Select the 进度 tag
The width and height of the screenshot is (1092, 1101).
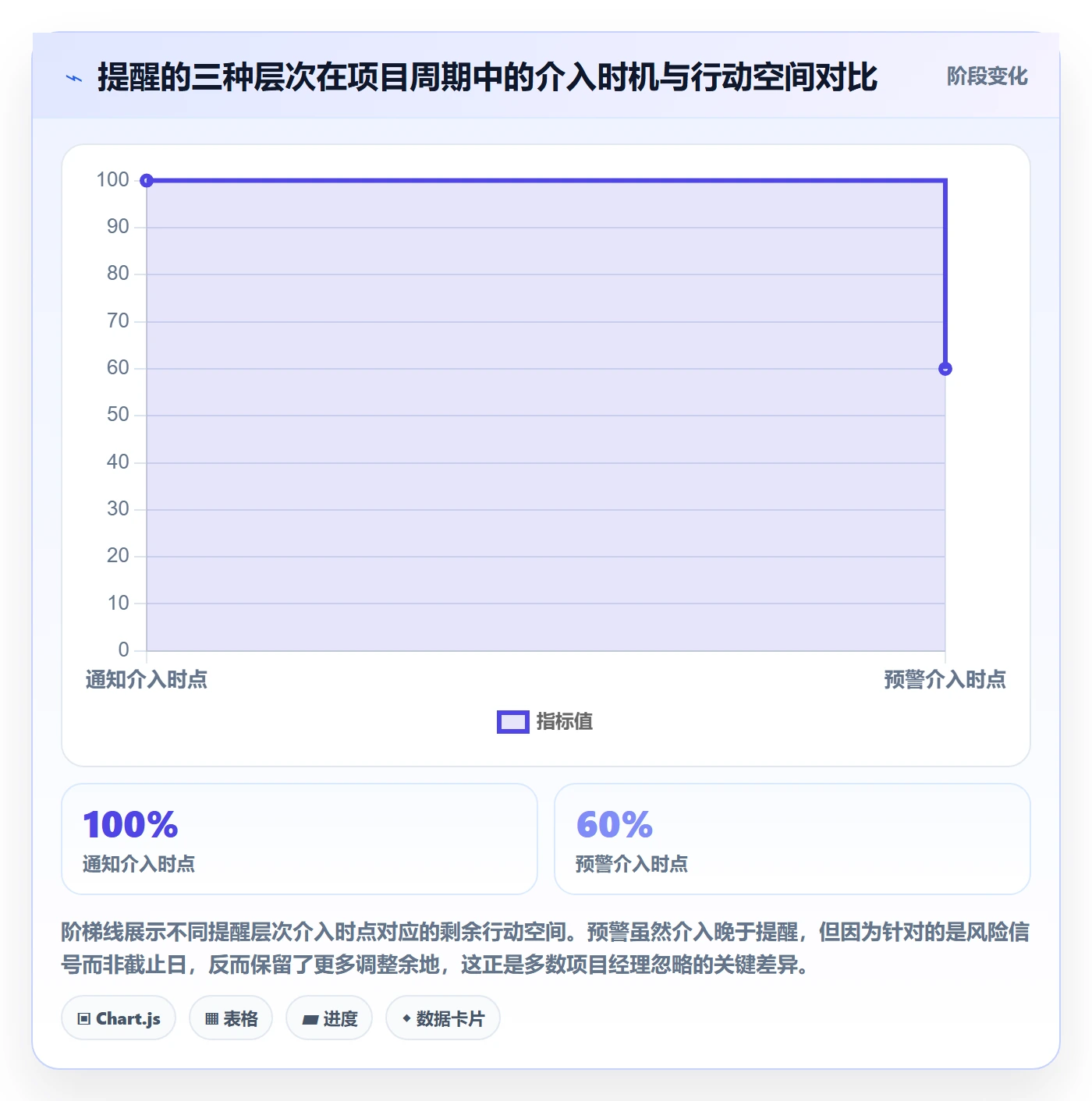(x=329, y=1018)
